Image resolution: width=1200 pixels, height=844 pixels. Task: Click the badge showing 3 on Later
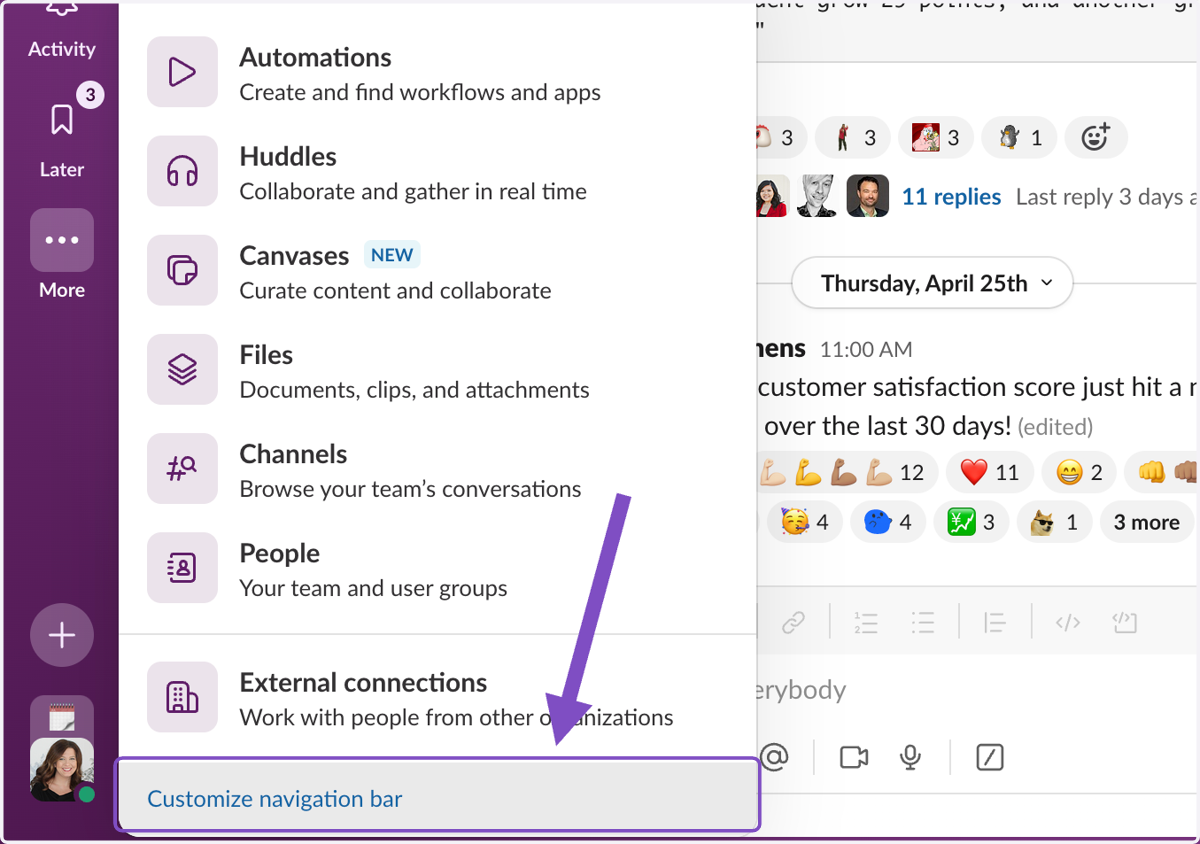point(90,95)
